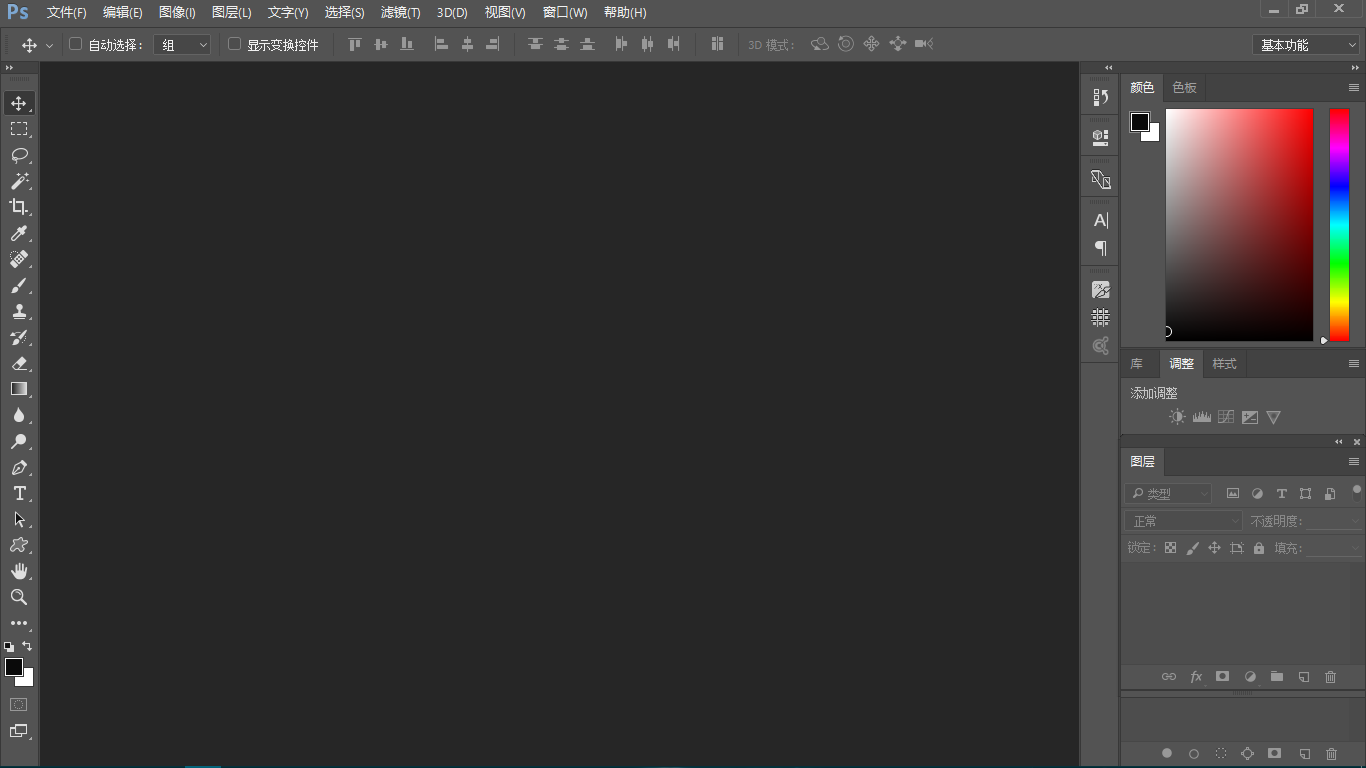Select the Horizontal Type tool
Image resolution: width=1366 pixels, height=768 pixels.
click(x=19, y=493)
